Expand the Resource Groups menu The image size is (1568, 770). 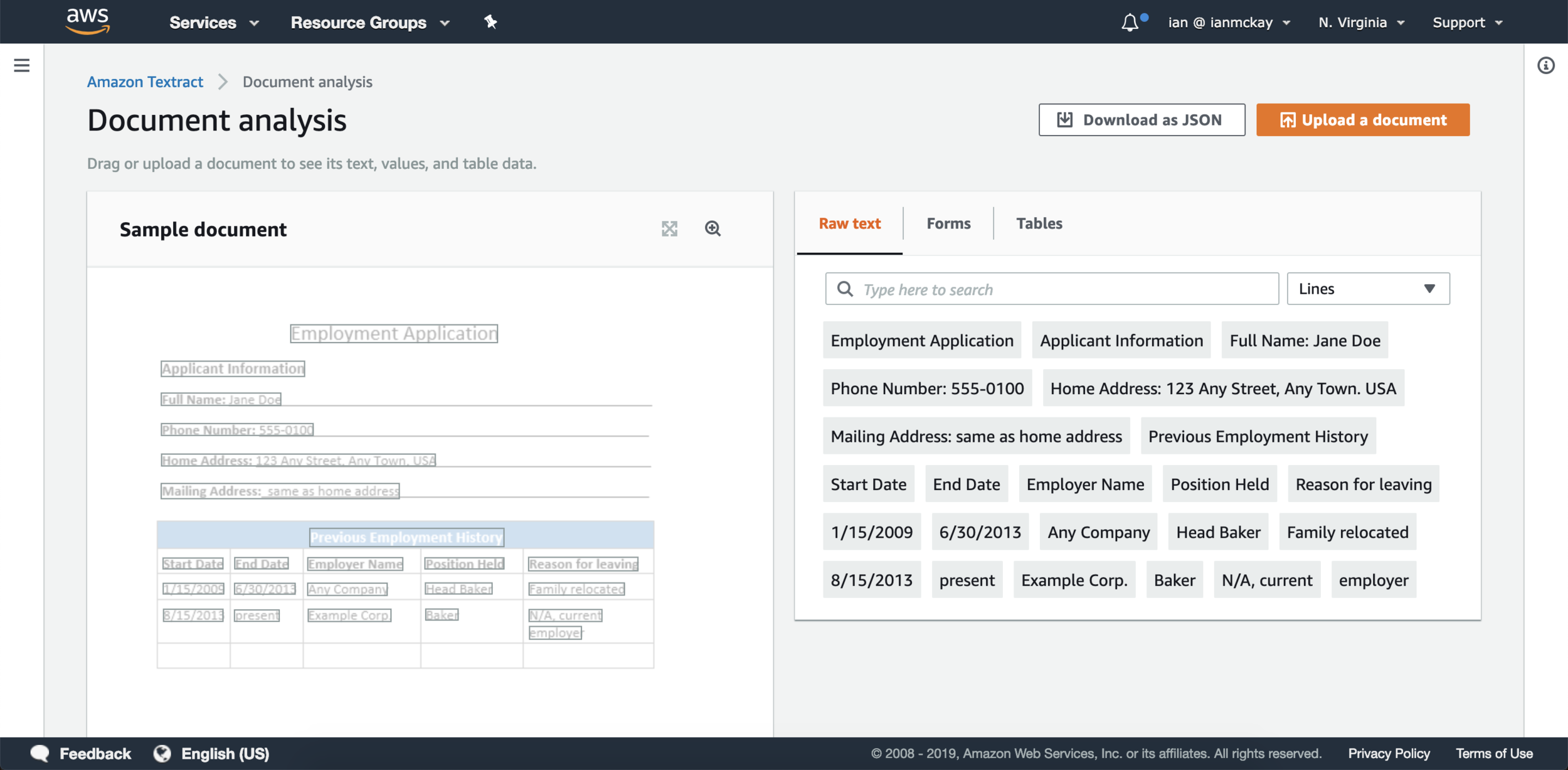tap(370, 23)
